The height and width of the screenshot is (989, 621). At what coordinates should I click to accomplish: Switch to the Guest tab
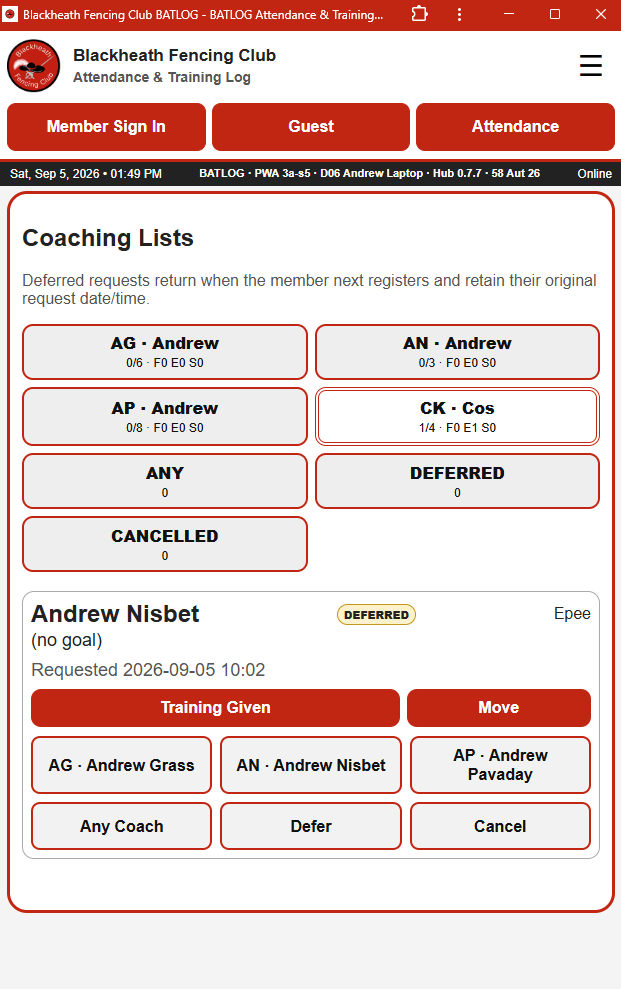[311, 127]
